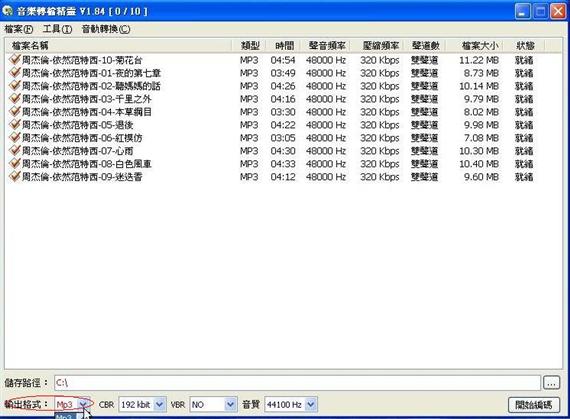Sort list by 檔案名稱 column header
This screenshot has height=419, width=570.
coord(119,45)
